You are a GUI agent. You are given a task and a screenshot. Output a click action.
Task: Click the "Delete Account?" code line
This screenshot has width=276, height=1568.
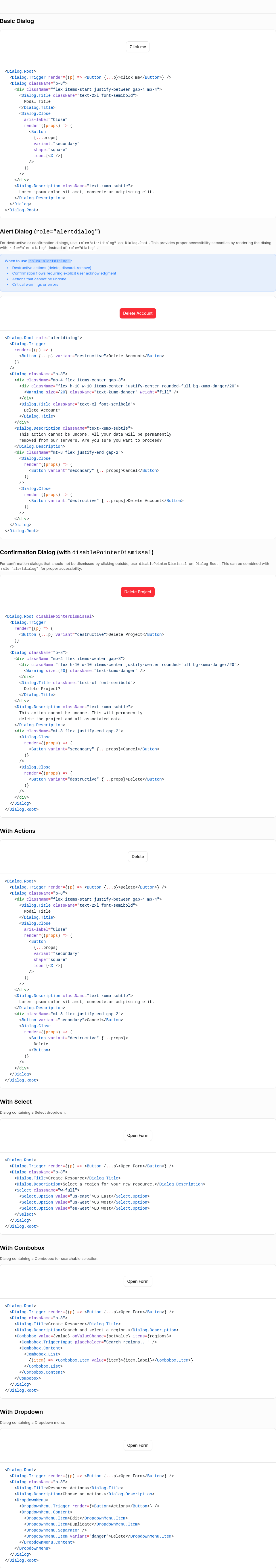[x=42, y=410]
